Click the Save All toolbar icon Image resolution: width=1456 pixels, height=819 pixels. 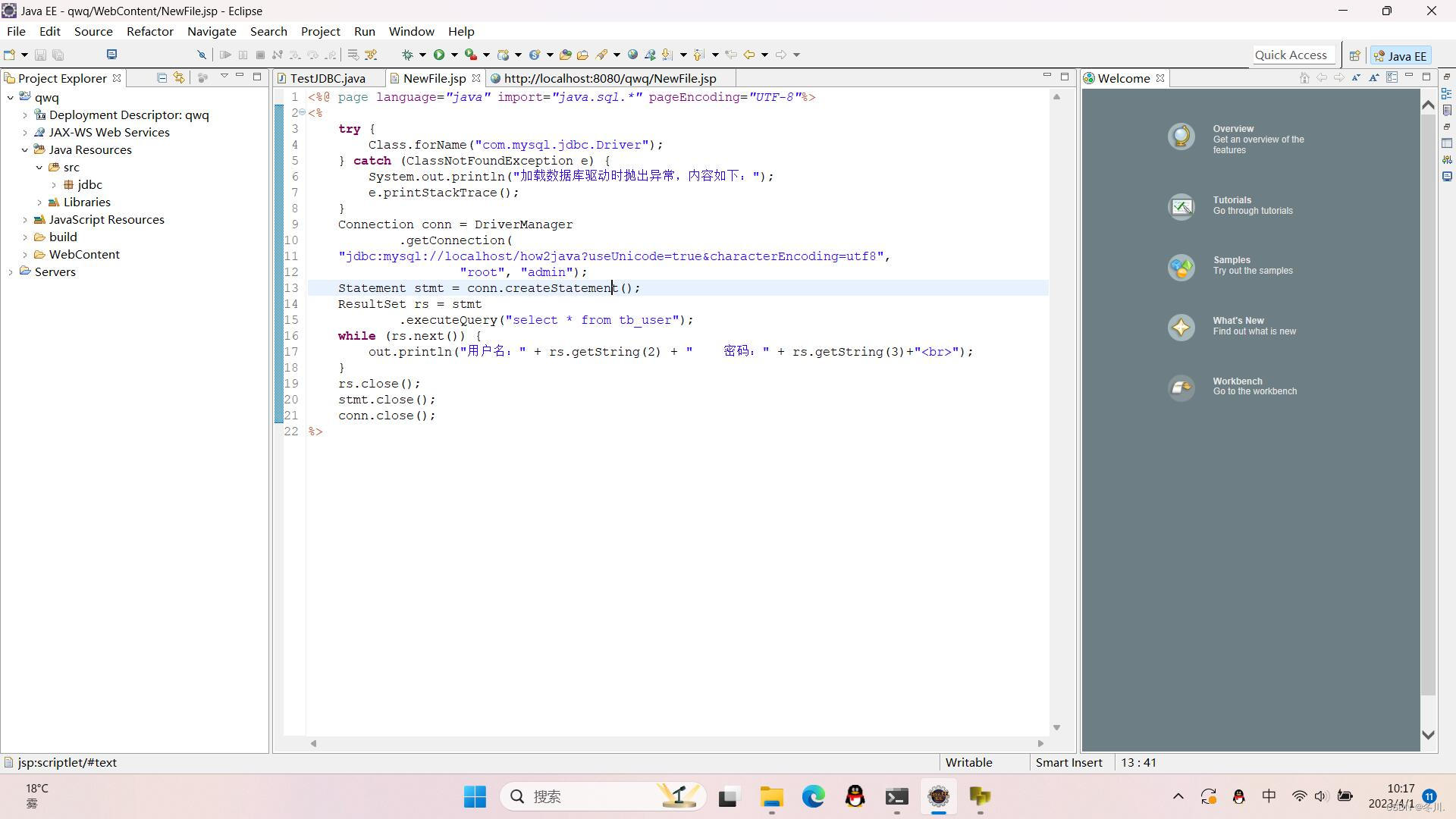pos(58,55)
